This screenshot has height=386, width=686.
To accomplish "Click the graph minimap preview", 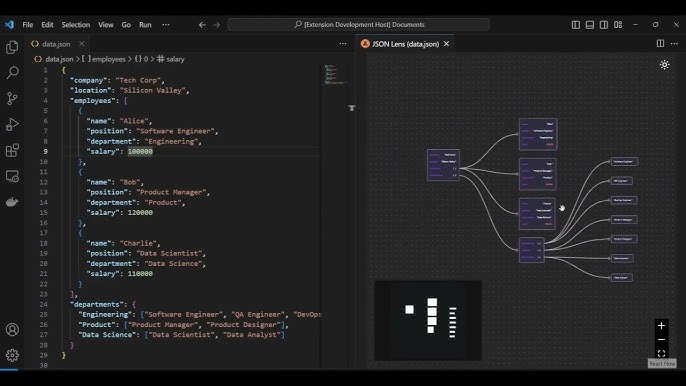I will 428,320.
